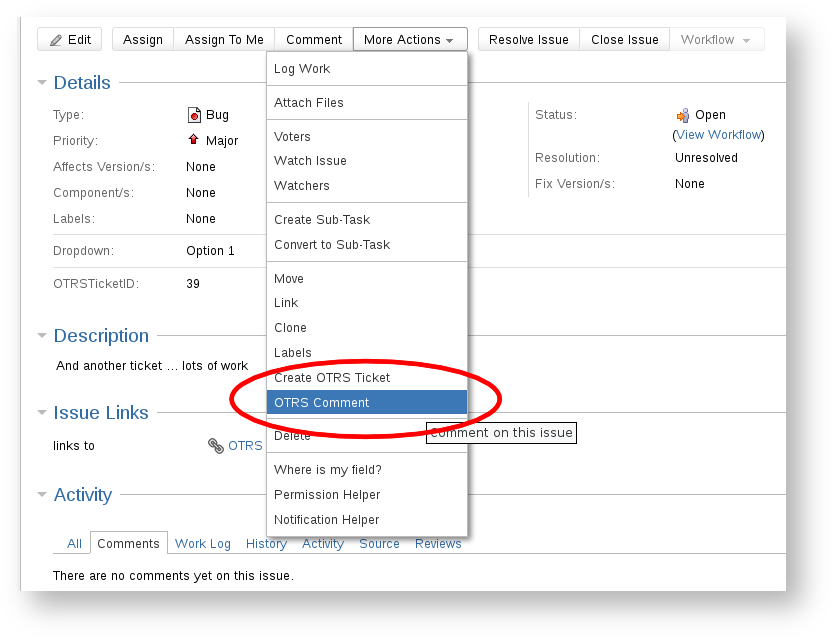Click the Open status icon
Viewport: 834px width, 639px height.
tap(683, 116)
